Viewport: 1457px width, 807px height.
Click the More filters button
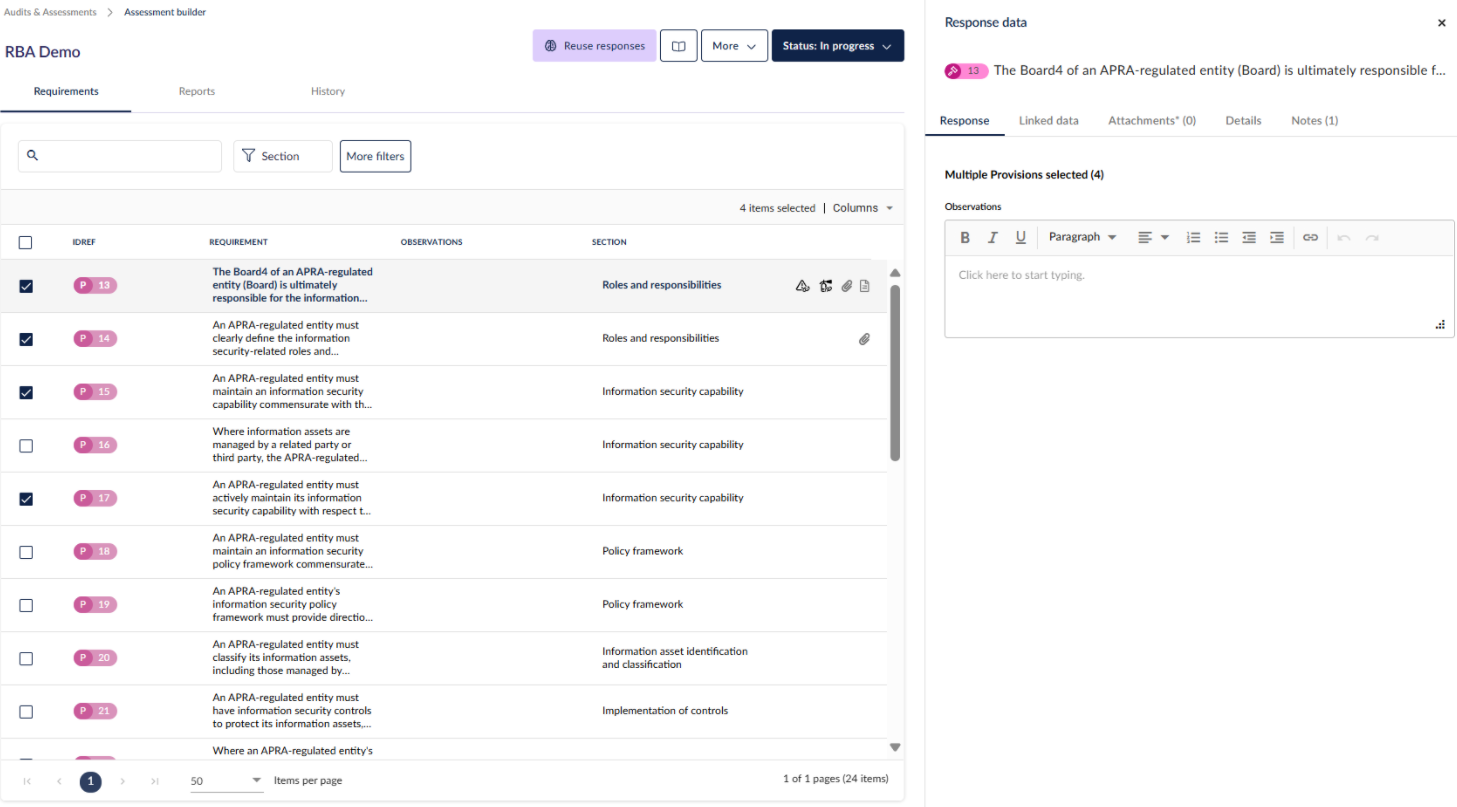click(x=375, y=156)
